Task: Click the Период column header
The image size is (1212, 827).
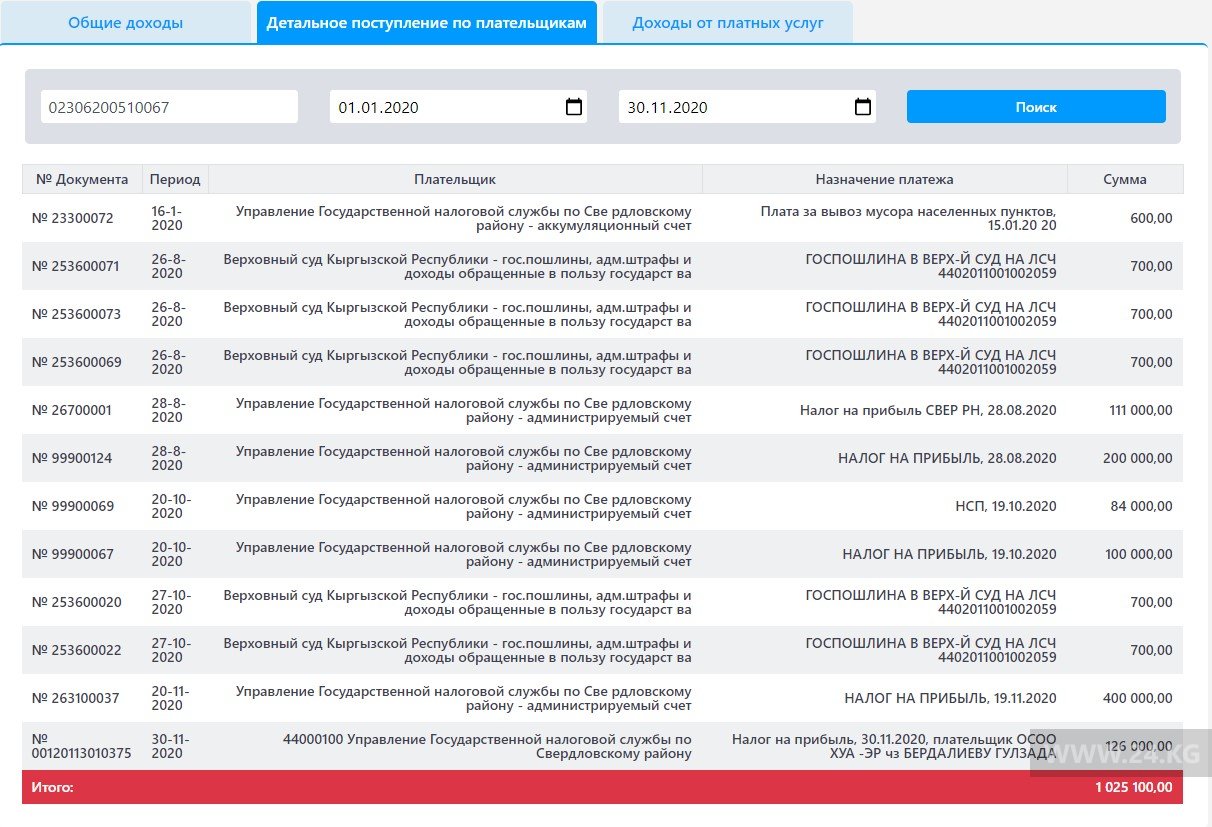Action: pos(175,179)
